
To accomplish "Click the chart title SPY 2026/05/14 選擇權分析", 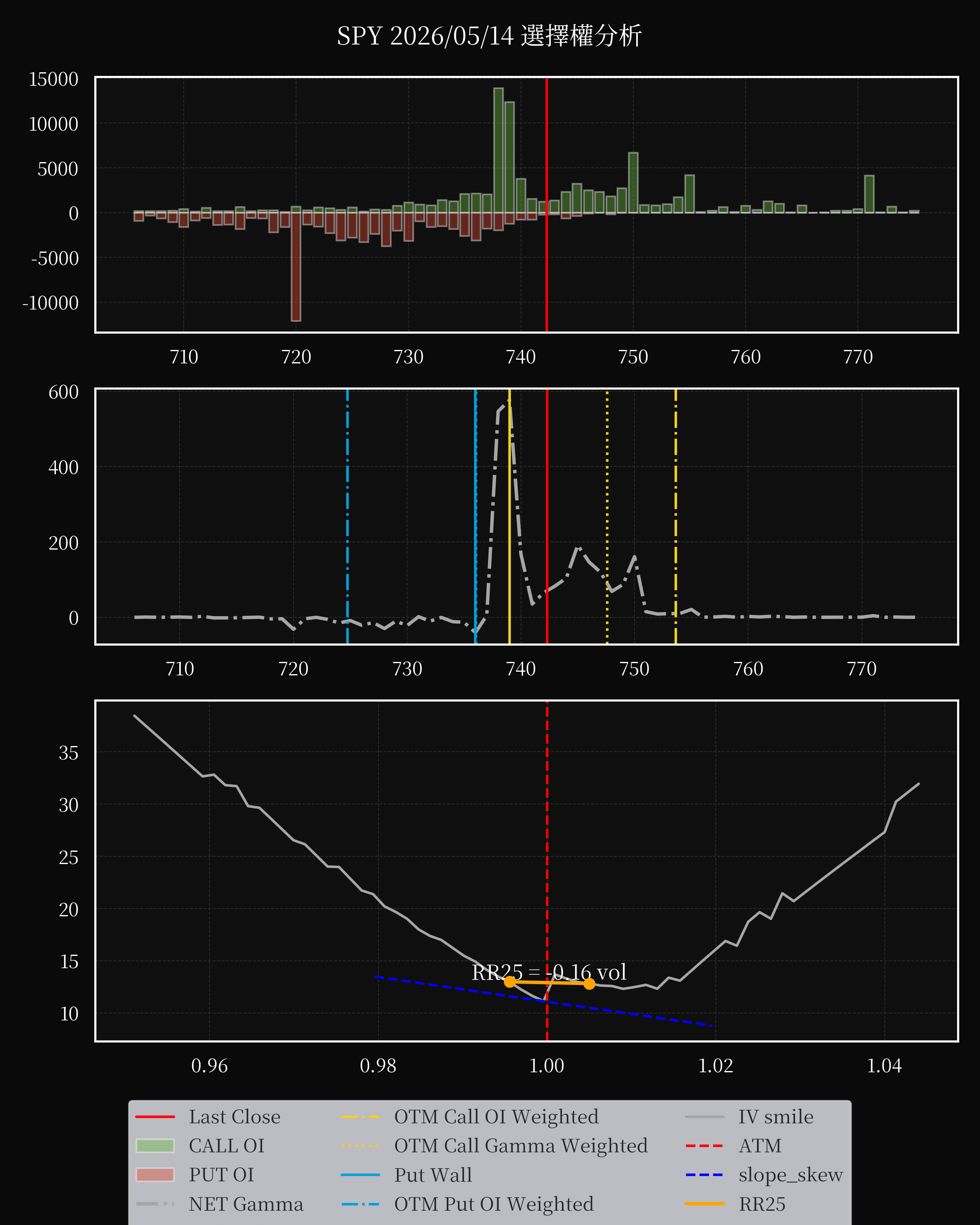I will [x=489, y=36].
